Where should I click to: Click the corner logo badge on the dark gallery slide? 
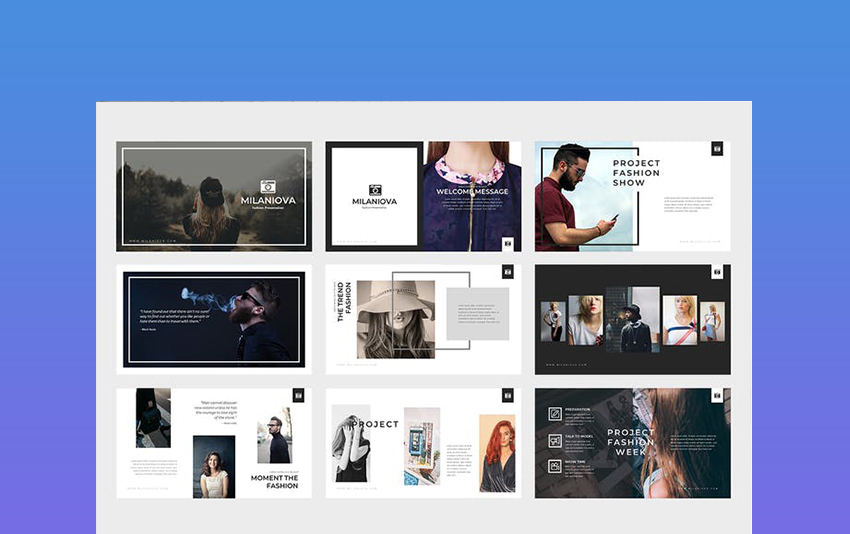[x=716, y=272]
